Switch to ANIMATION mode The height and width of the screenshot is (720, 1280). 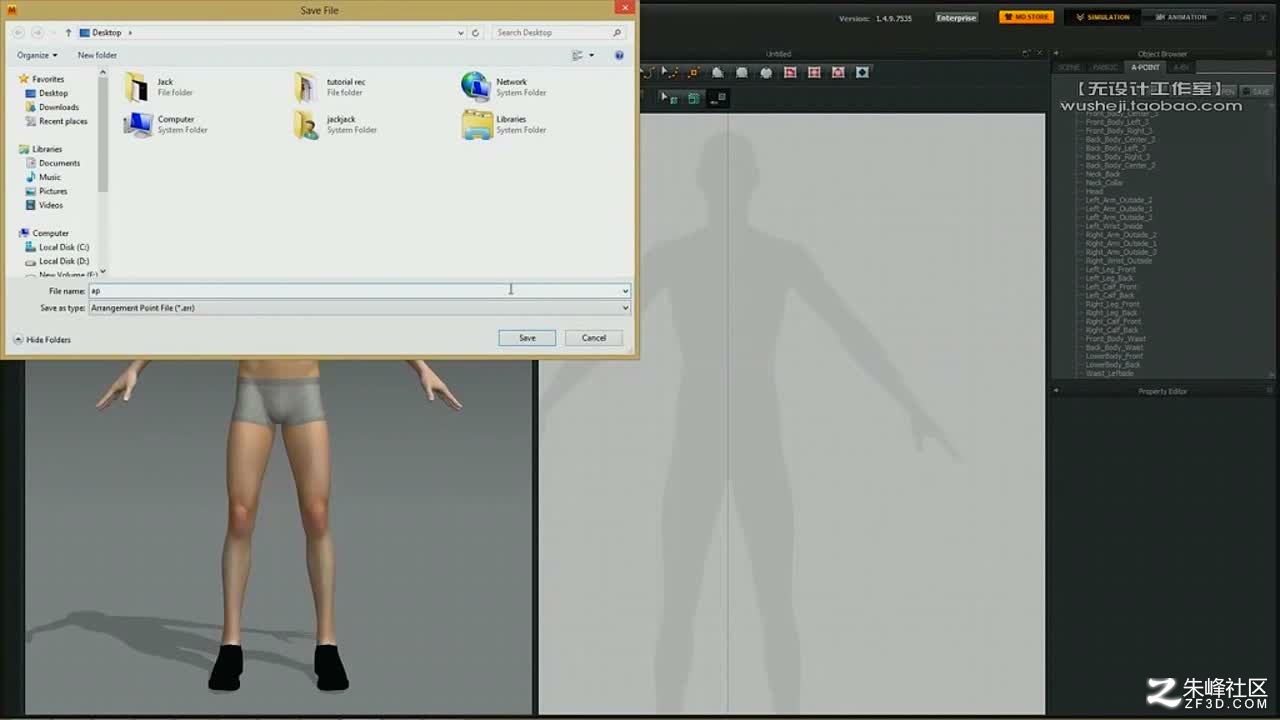coord(1180,17)
